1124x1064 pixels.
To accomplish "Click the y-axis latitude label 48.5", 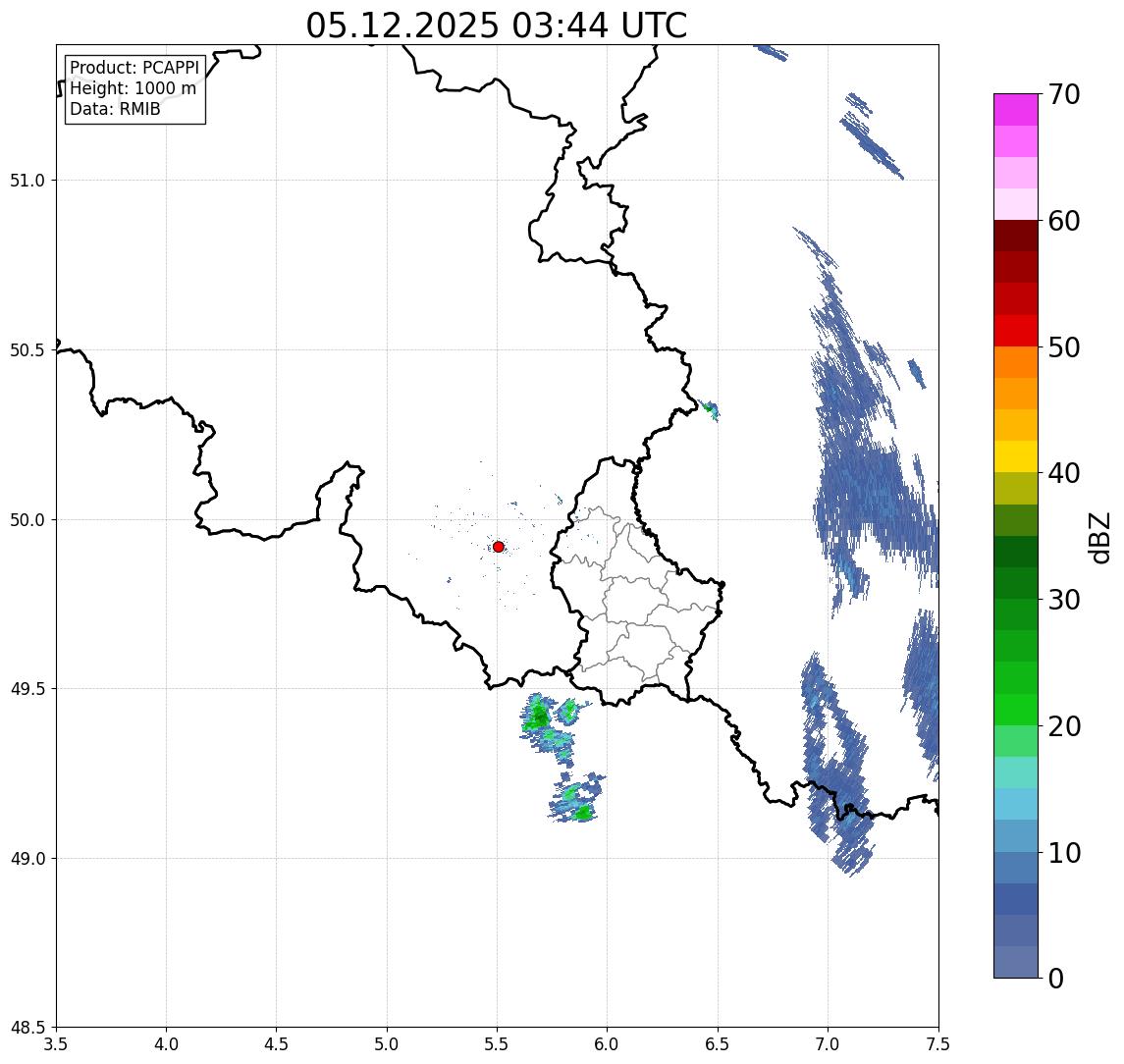I will point(27,1028).
